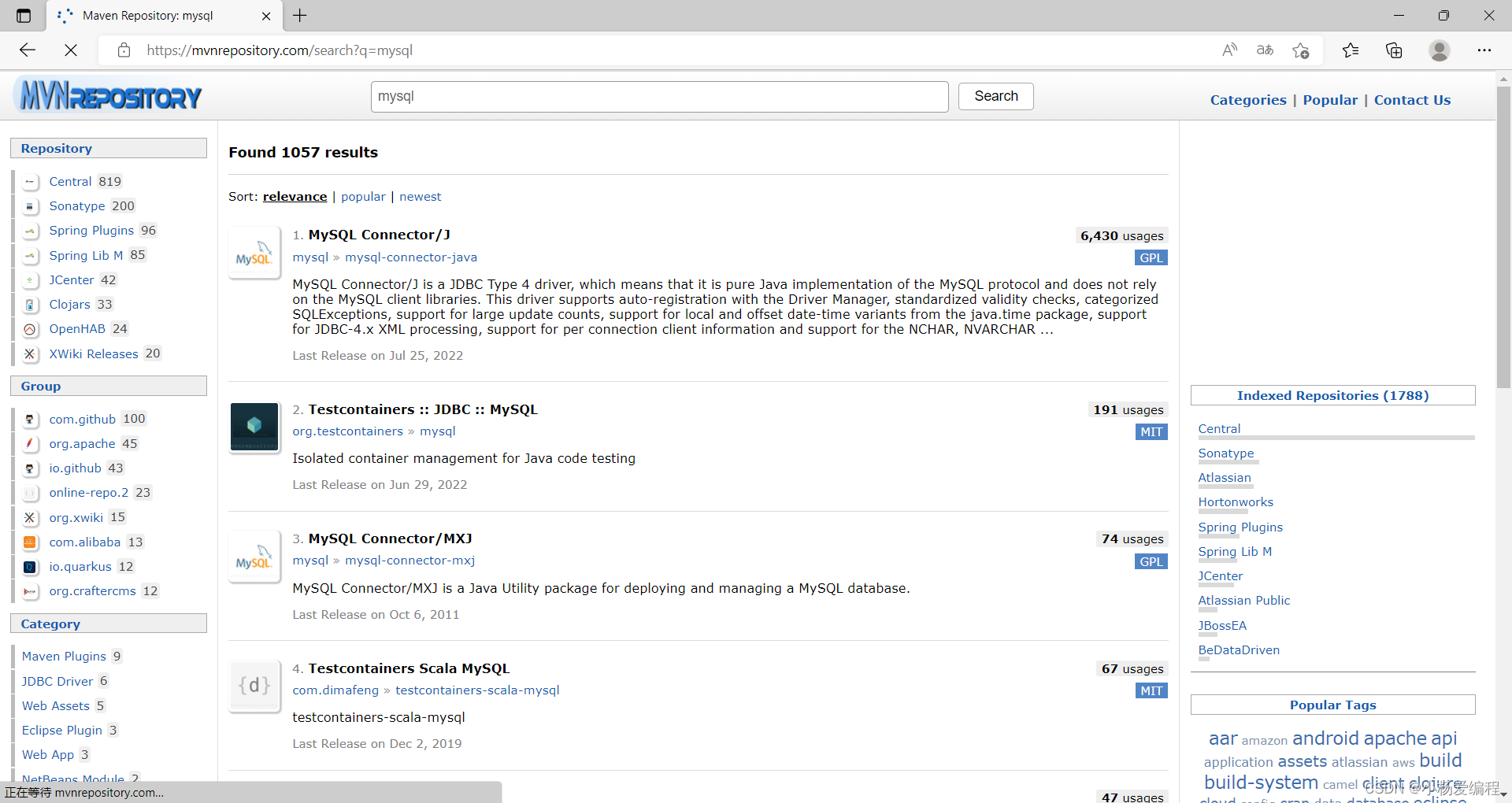Click the GPL license badge for Connector/MXJ
1512x803 pixels.
click(1151, 561)
